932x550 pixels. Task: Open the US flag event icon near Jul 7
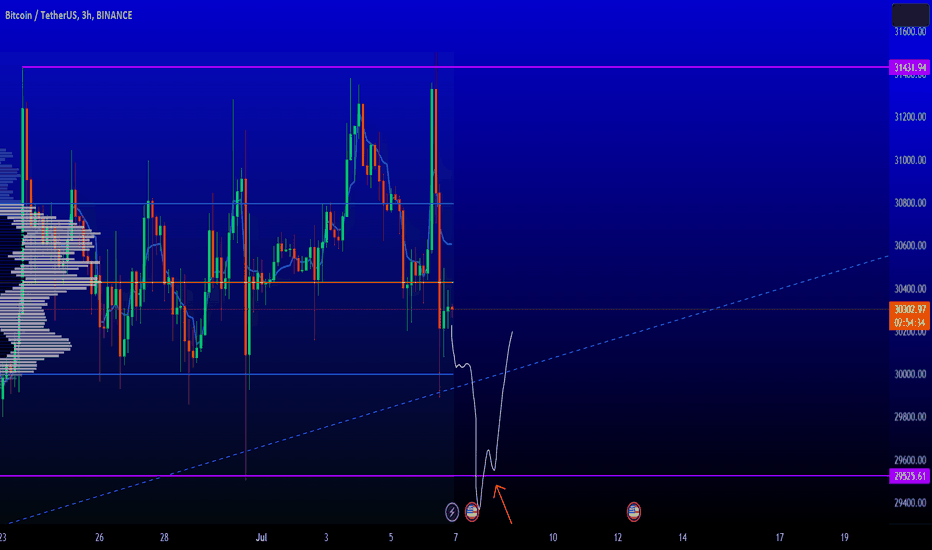click(x=472, y=511)
